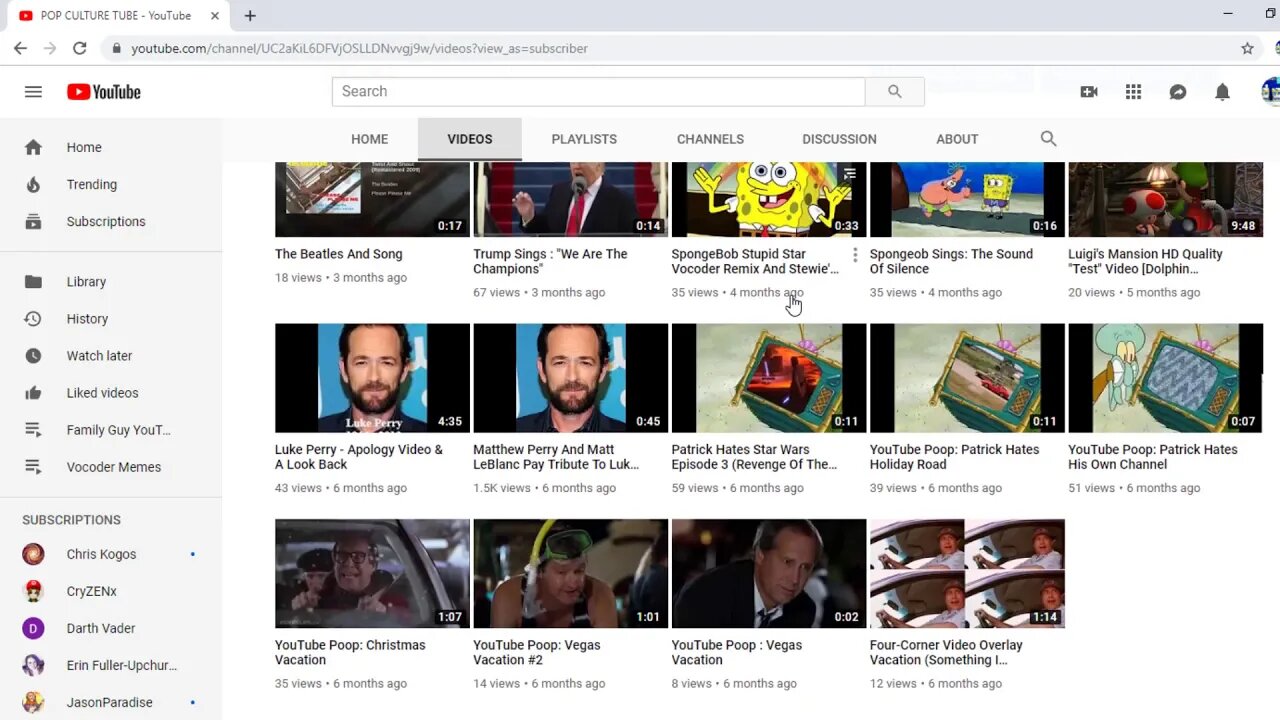Open the YouTube apps grid
Screen dimensions: 1280x720
coord(1133,92)
